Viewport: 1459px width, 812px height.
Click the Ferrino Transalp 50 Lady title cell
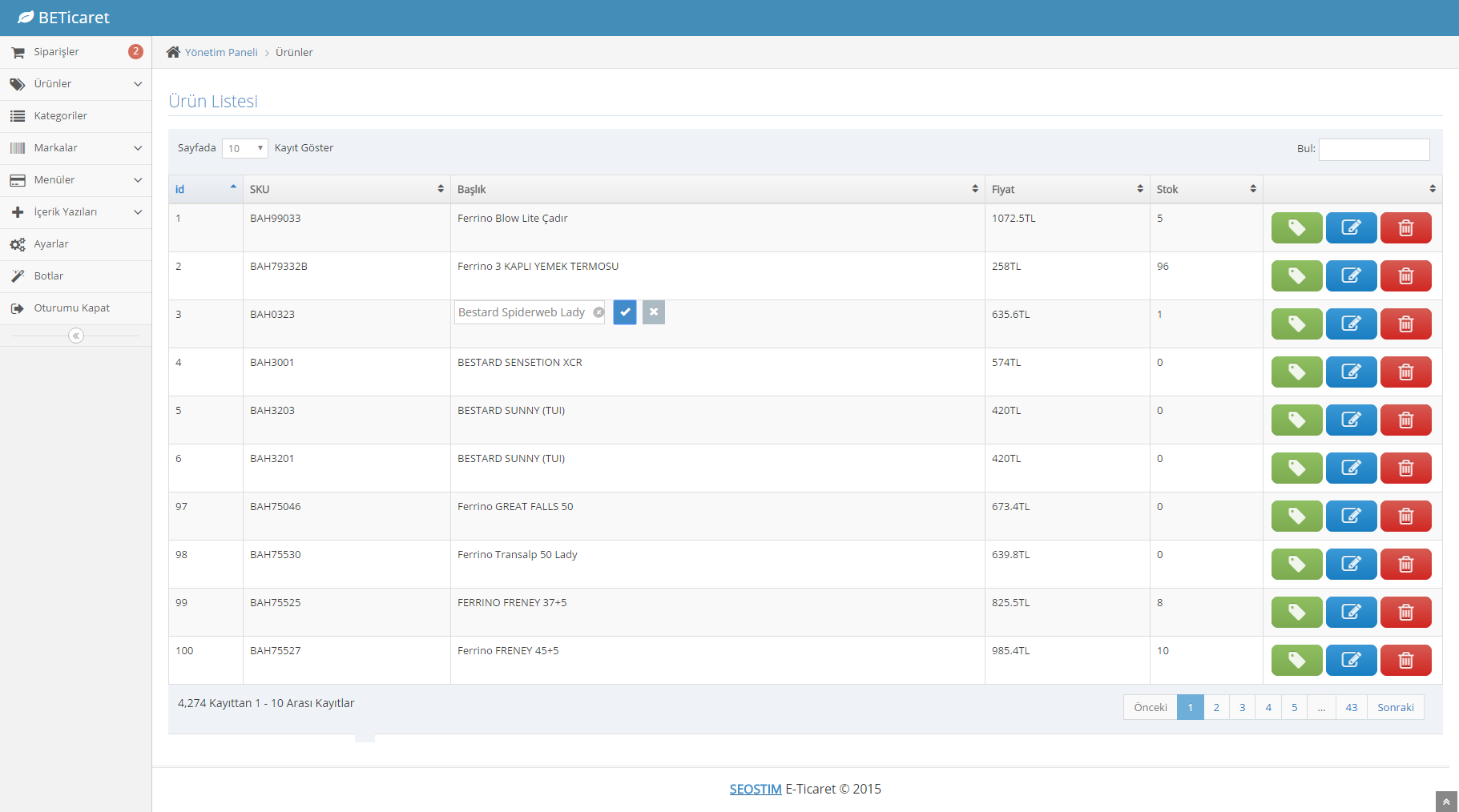click(x=718, y=564)
